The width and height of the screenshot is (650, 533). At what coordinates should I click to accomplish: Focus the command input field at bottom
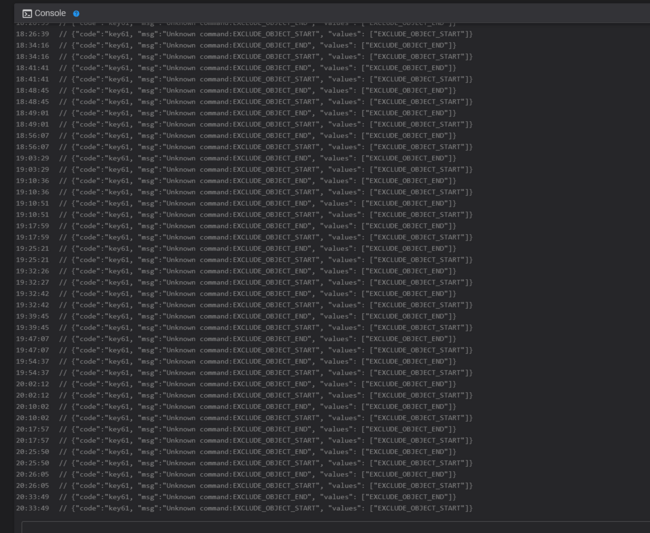[335, 526]
